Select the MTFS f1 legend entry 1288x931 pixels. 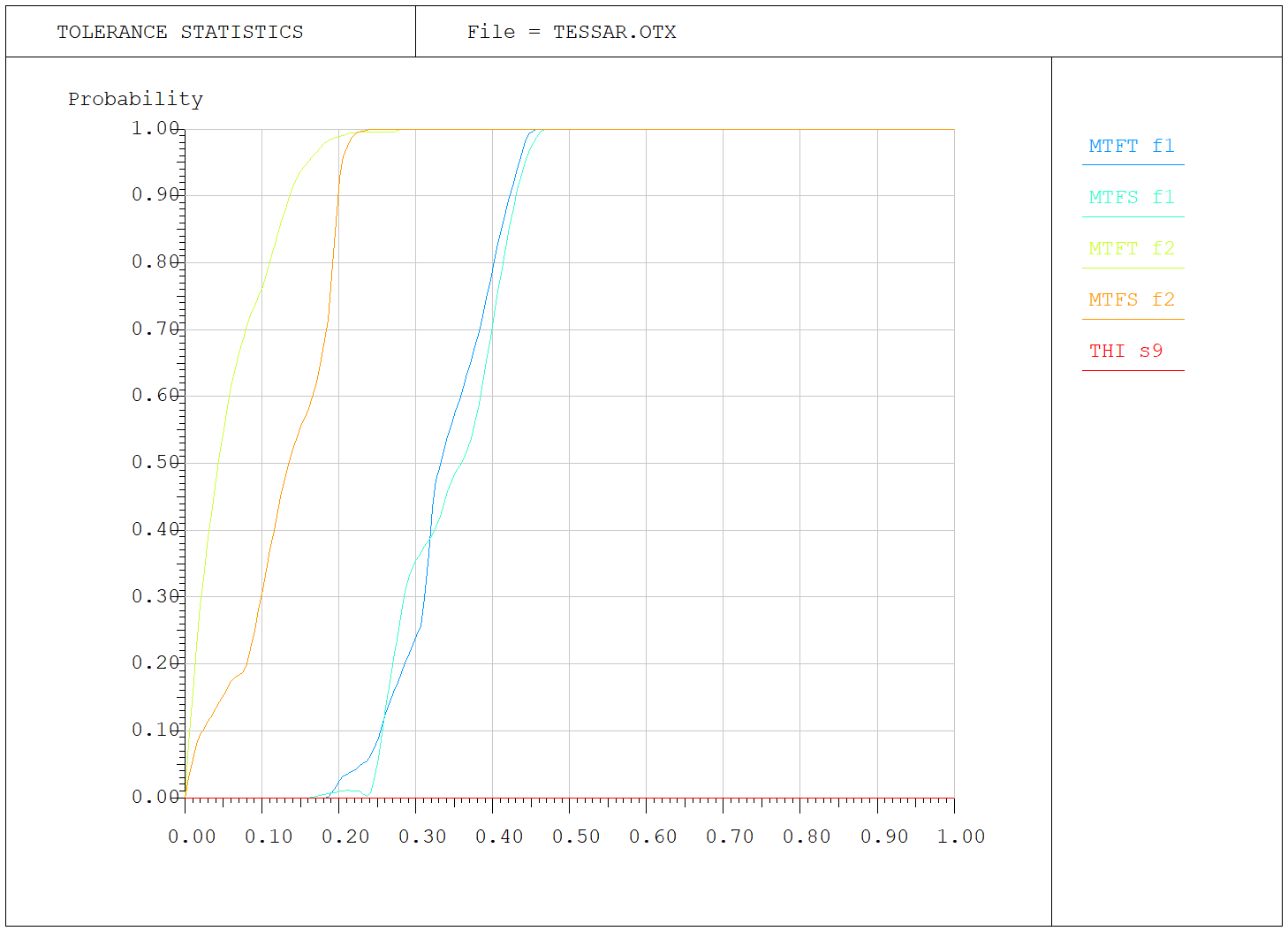(1132, 198)
